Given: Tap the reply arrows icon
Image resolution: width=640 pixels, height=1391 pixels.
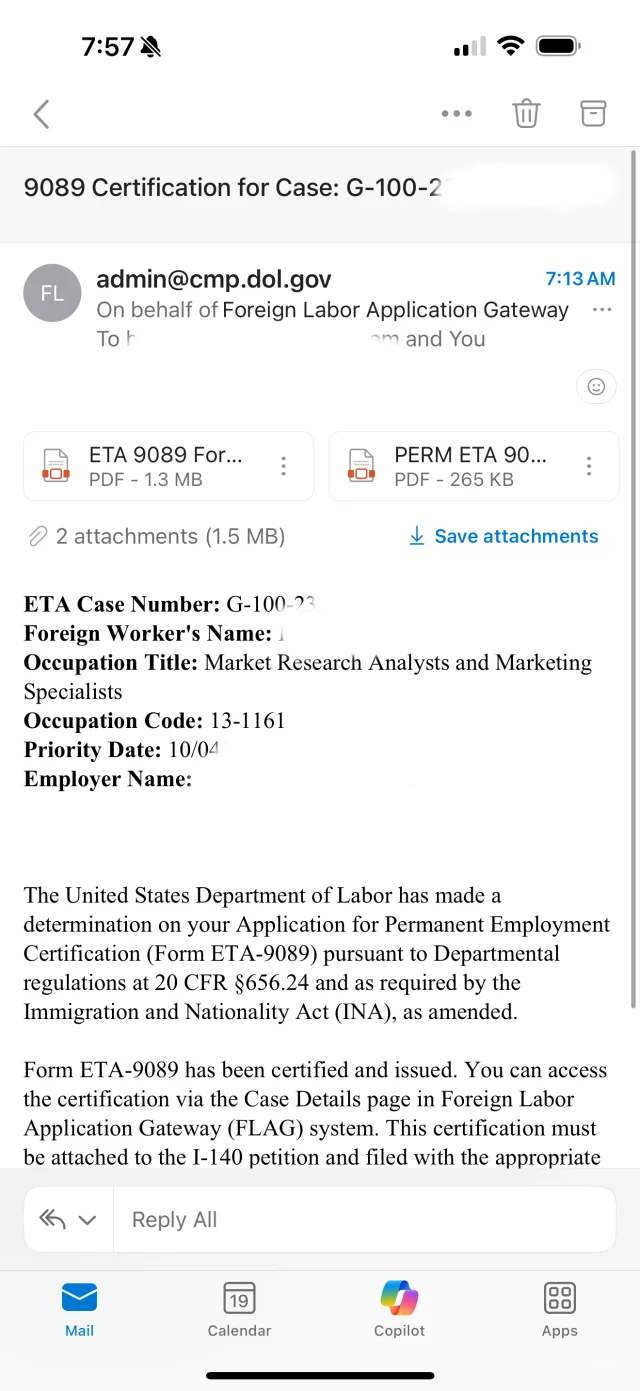Looking at the screenshot, I should [52, 1219].
